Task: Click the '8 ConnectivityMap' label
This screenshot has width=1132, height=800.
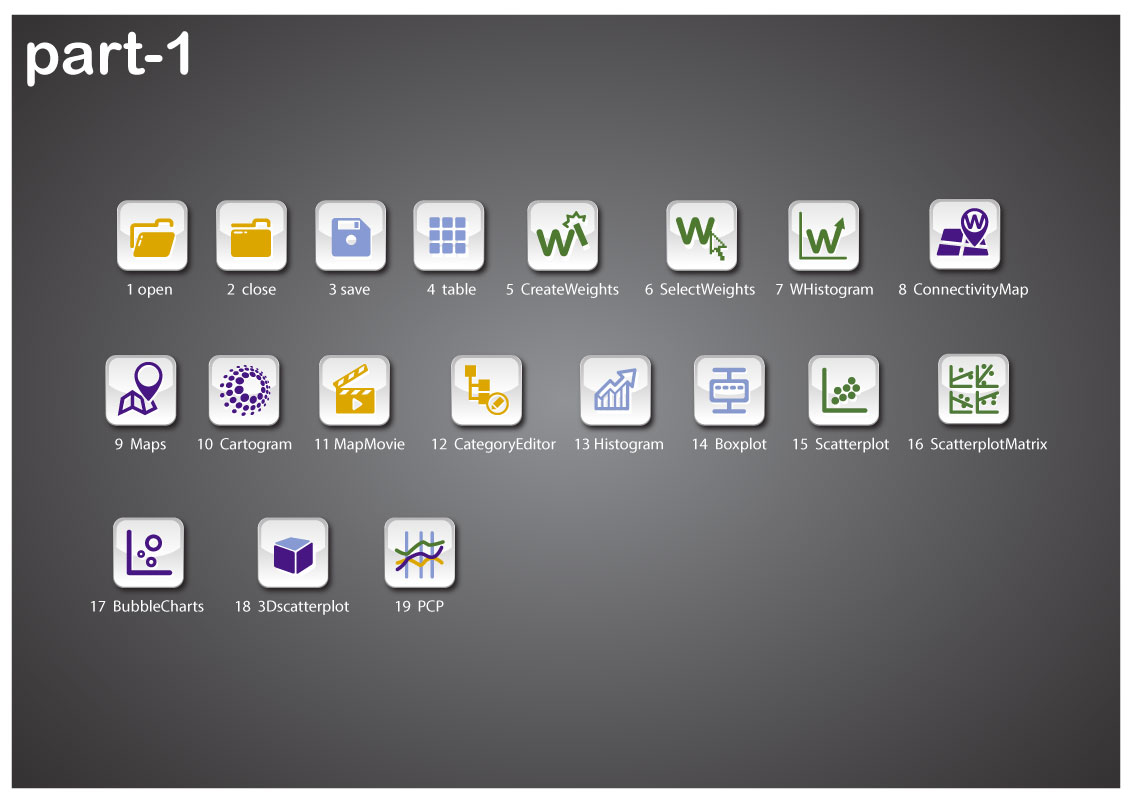Action: pos(963,290)
